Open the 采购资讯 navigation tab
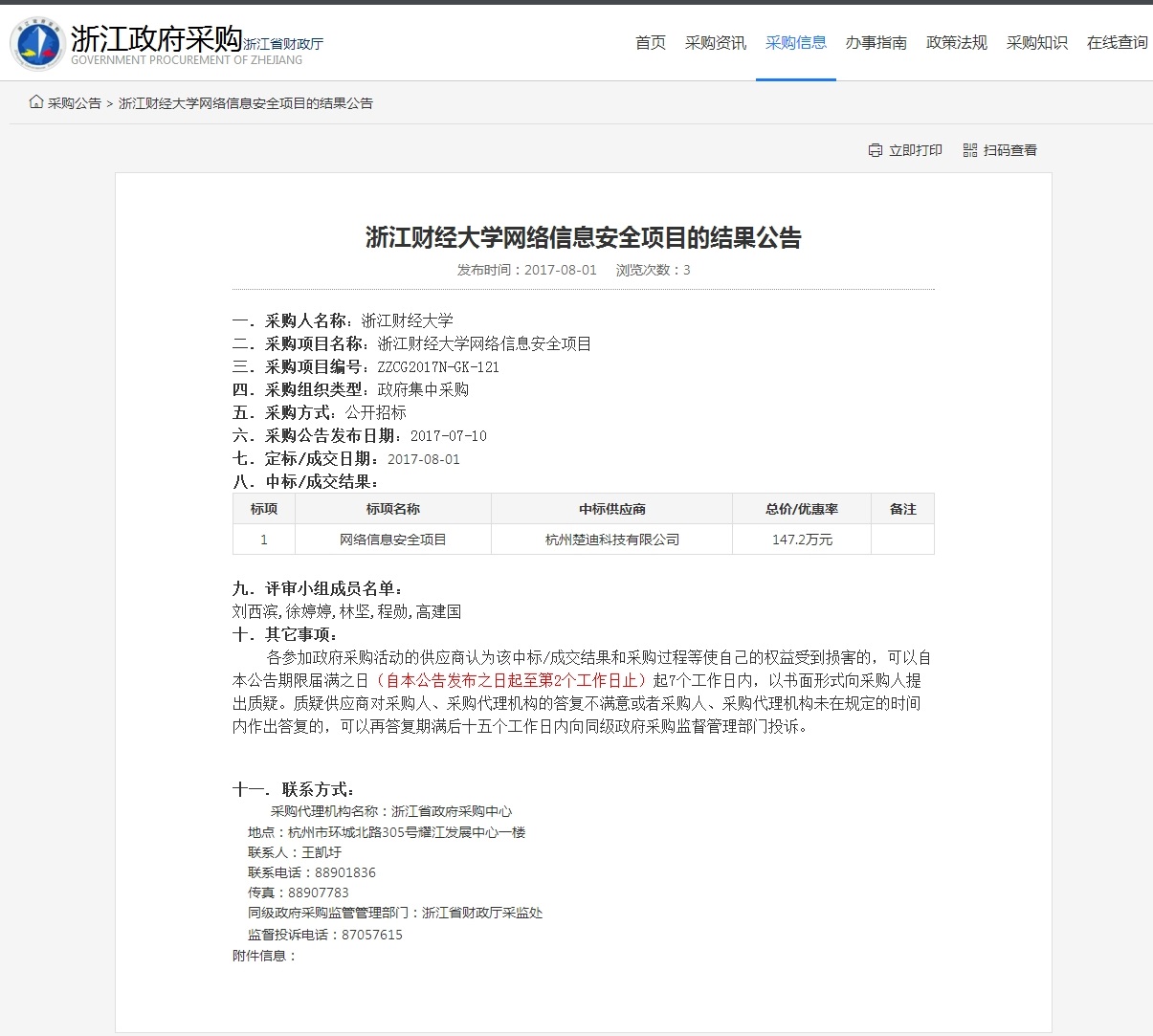 click(716, 42)
